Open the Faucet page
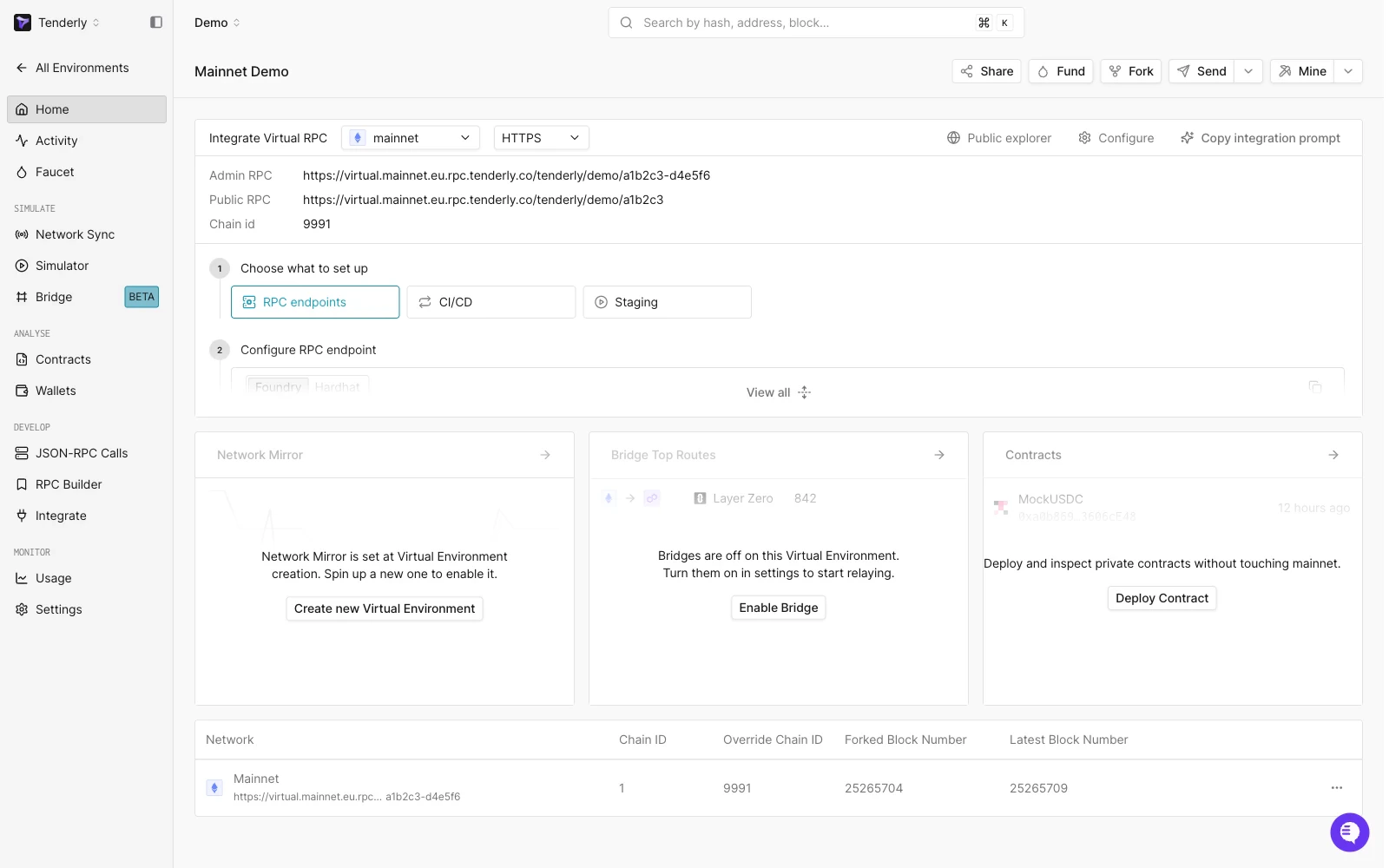Viewport: 1389px width, 868px height. tap(87, 172)
